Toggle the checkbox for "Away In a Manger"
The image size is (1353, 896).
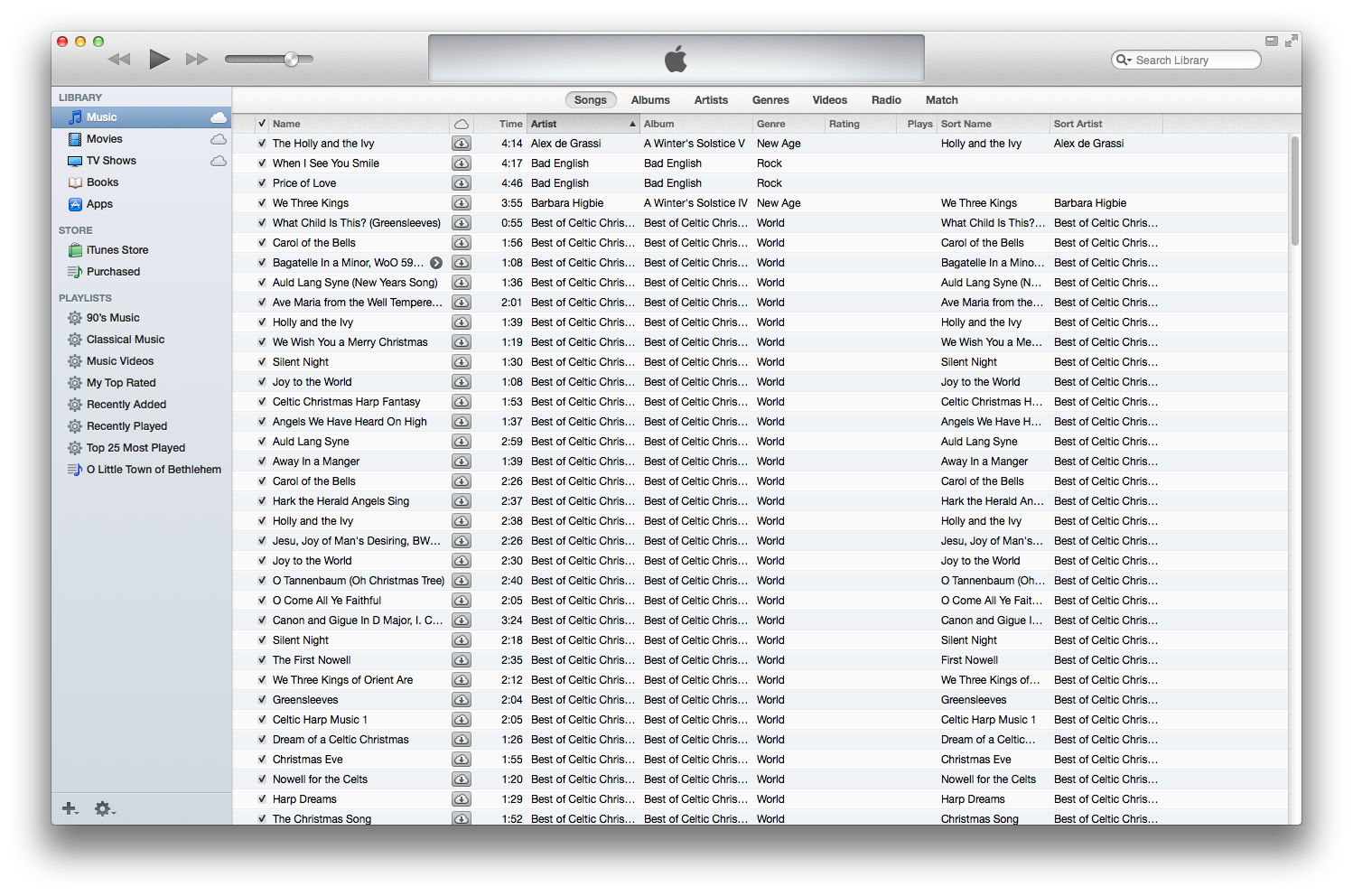tap(262, 462)
